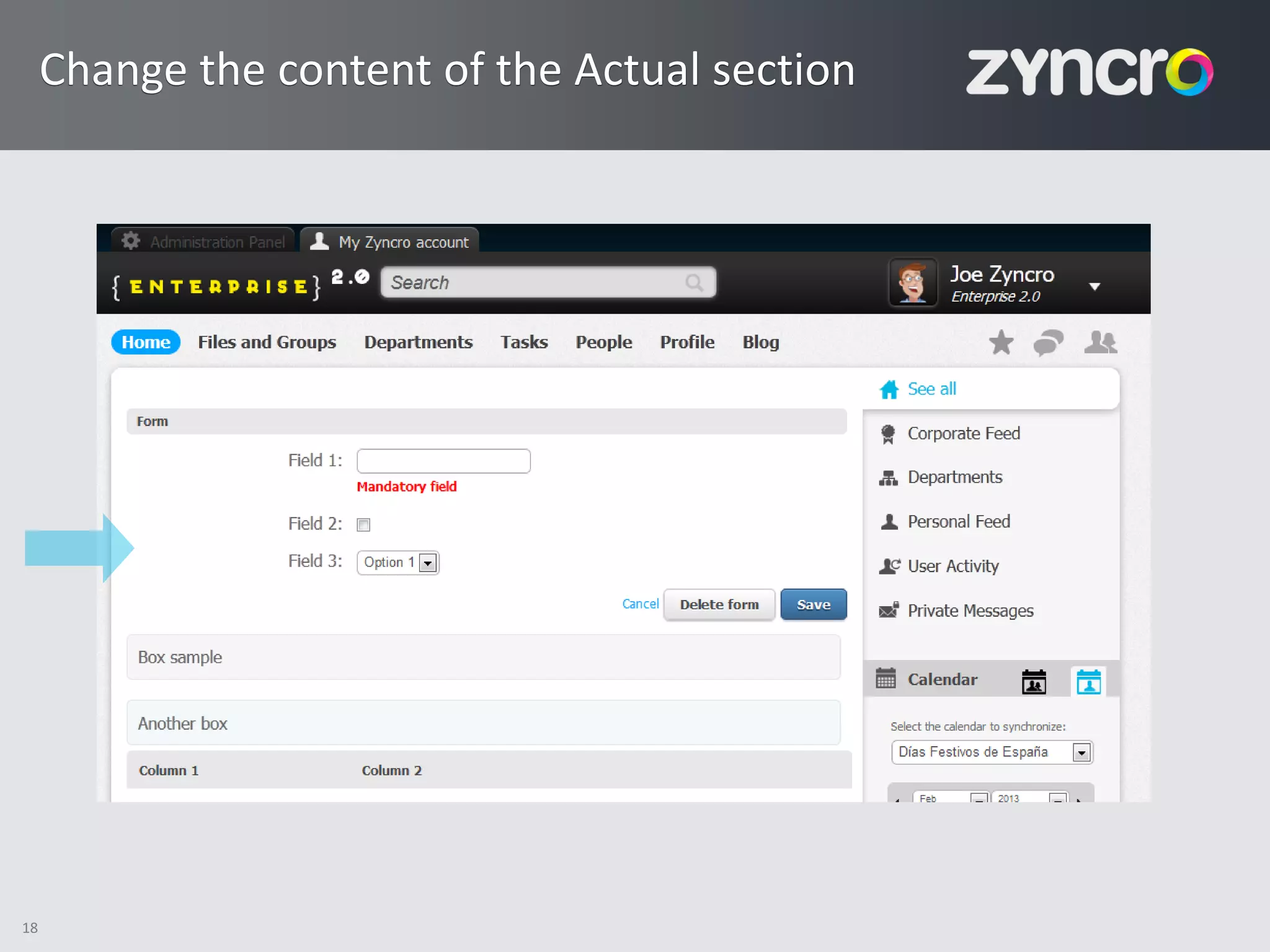1270x952 pixels.
Task: Click the Cancel link
Action: pos(640,604)
